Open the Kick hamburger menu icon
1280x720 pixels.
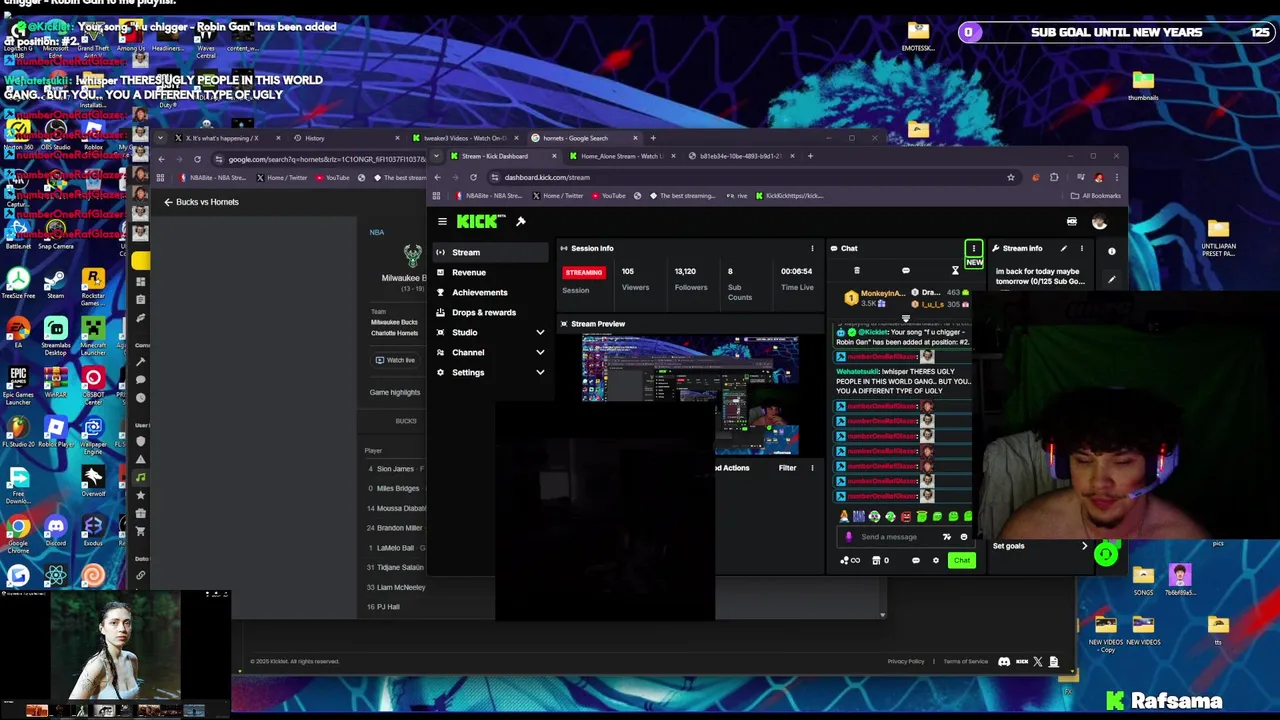click(x=442, y=222)
